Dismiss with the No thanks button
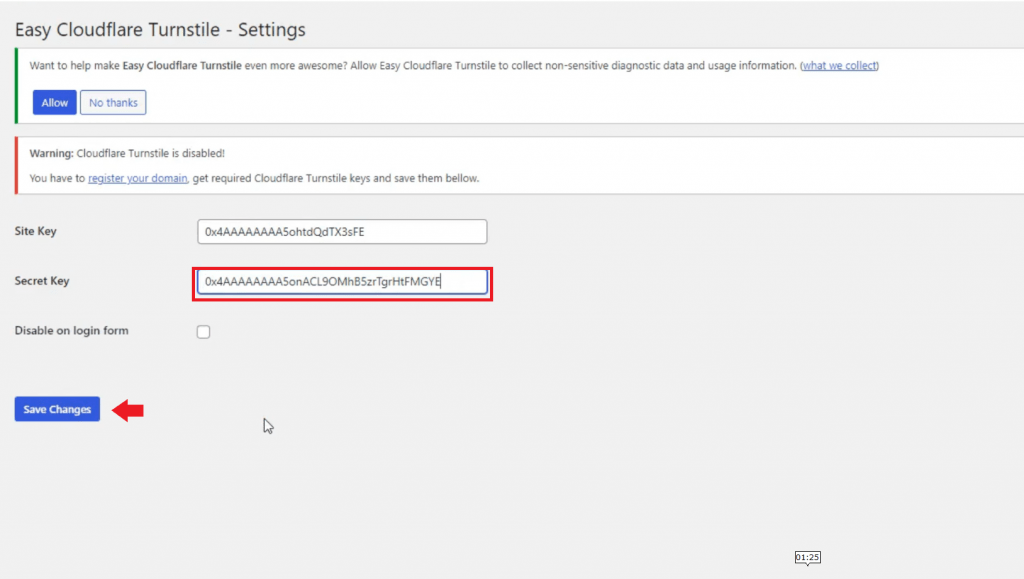Screen dimensions: 1024x579 [x=113, y=102]
